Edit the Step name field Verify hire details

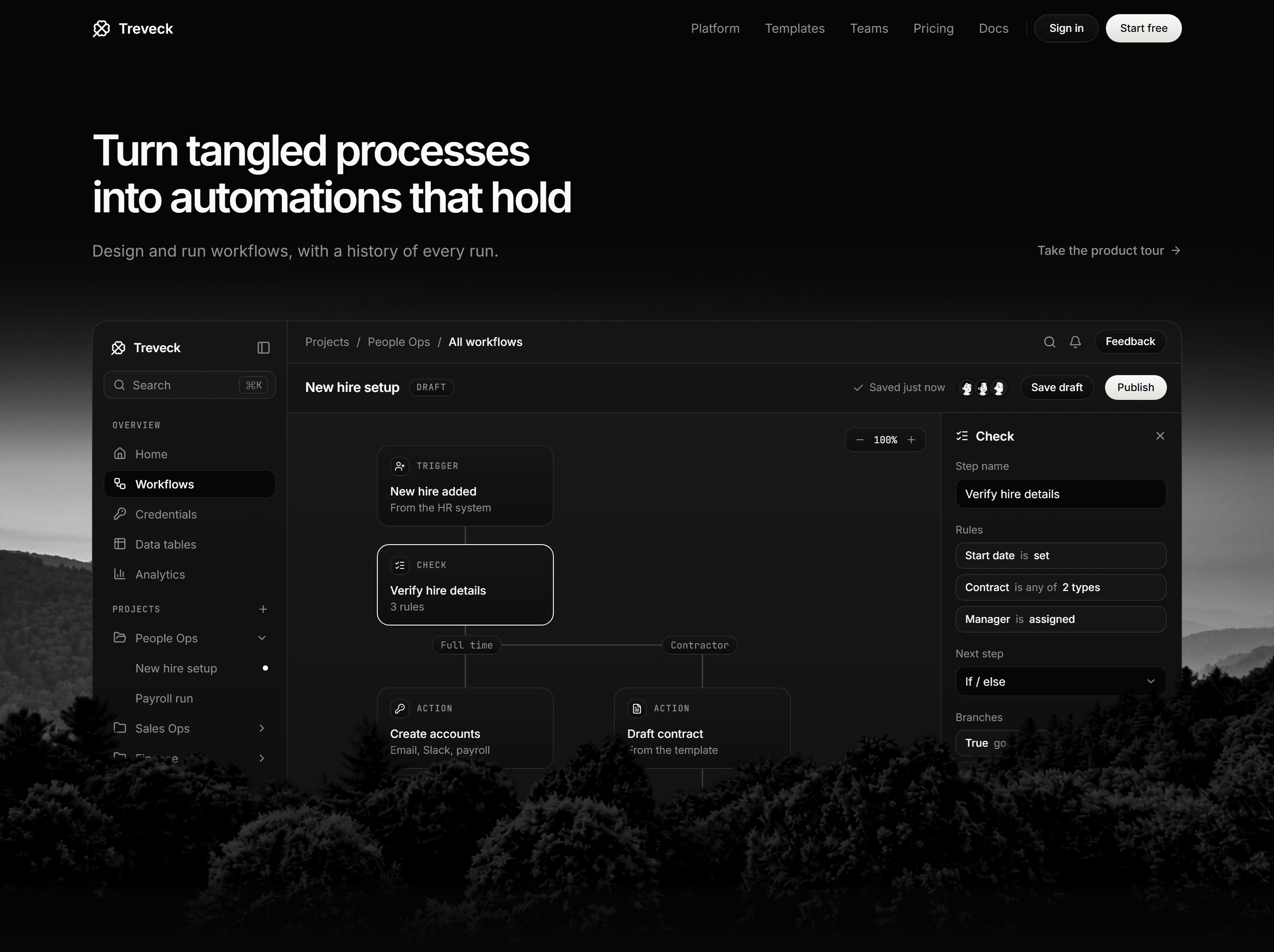(1061, 494)
